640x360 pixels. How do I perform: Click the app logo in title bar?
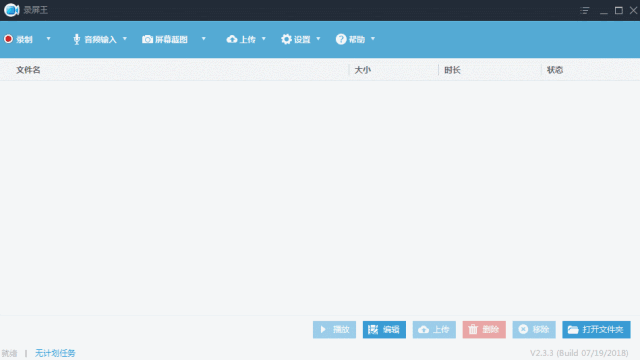[x=11, y=10]
